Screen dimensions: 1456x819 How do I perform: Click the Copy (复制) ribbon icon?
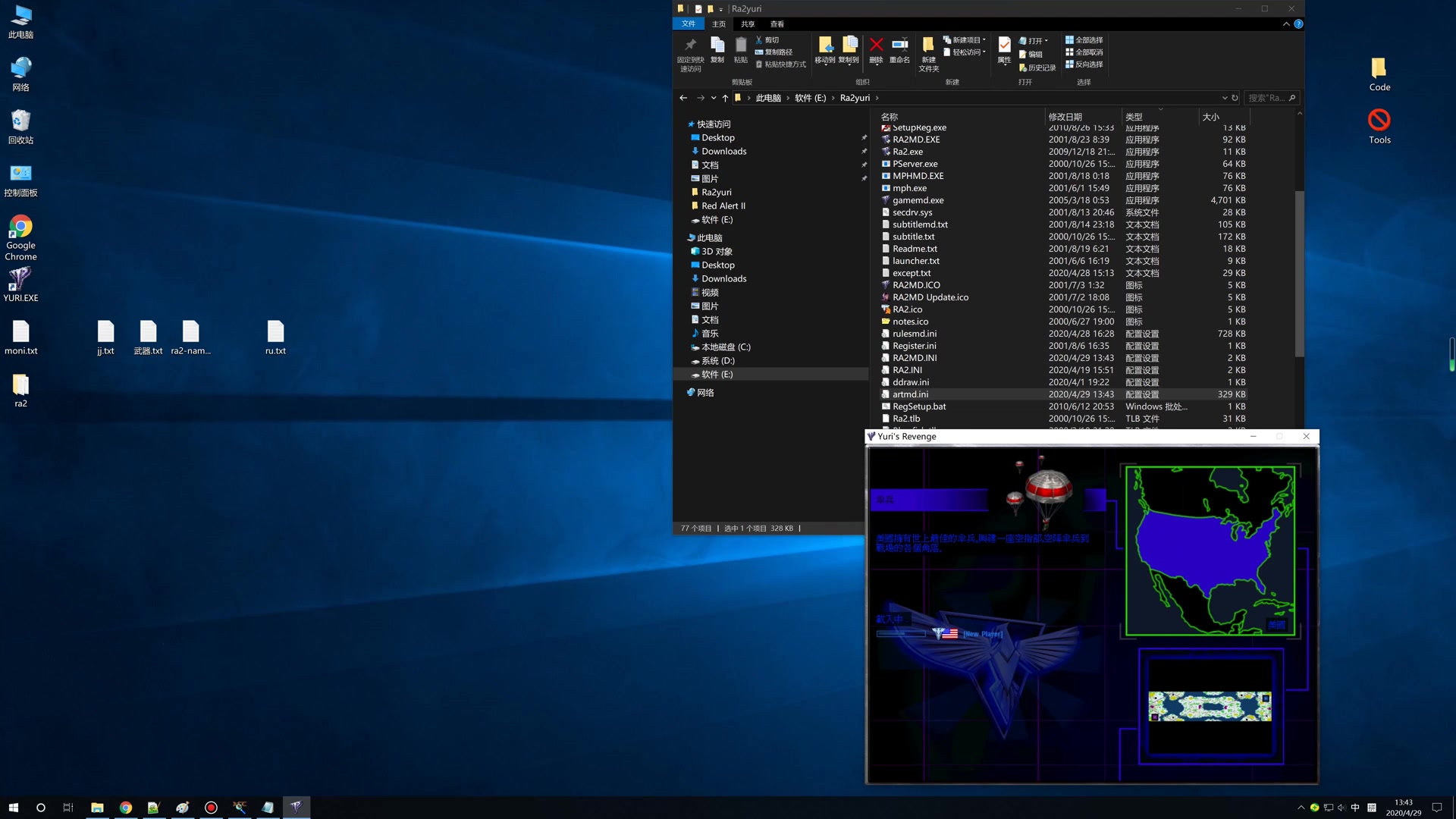[x=717, y=45]
